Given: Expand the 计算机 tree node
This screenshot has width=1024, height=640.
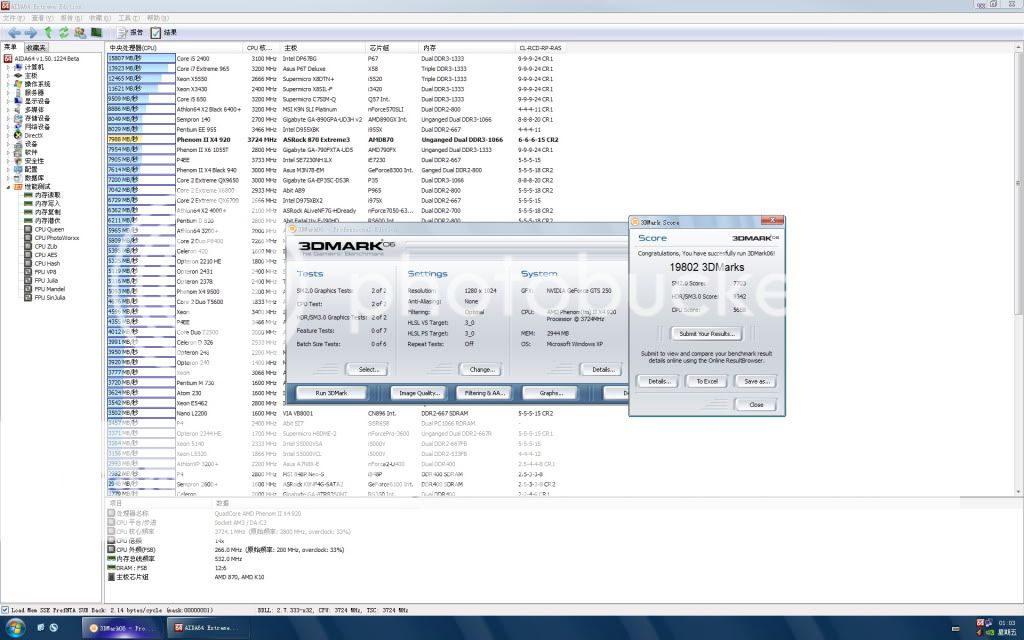Looking at the screenshot, I should (7, 66).
